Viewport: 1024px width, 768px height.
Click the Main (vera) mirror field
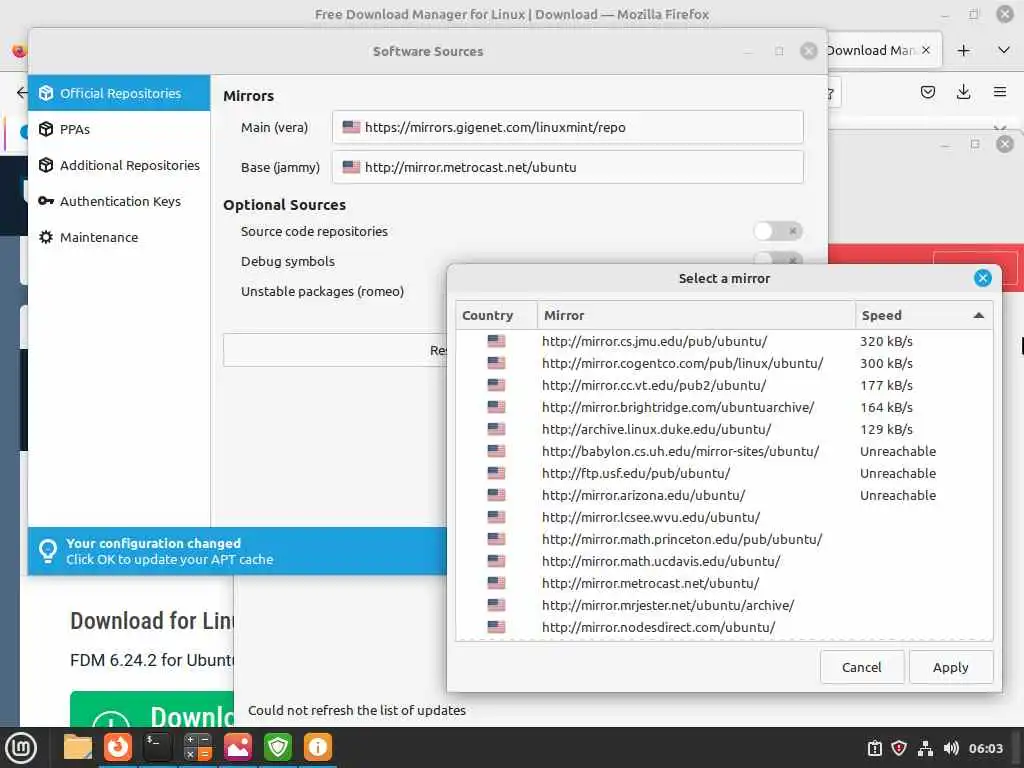(568, 127)
